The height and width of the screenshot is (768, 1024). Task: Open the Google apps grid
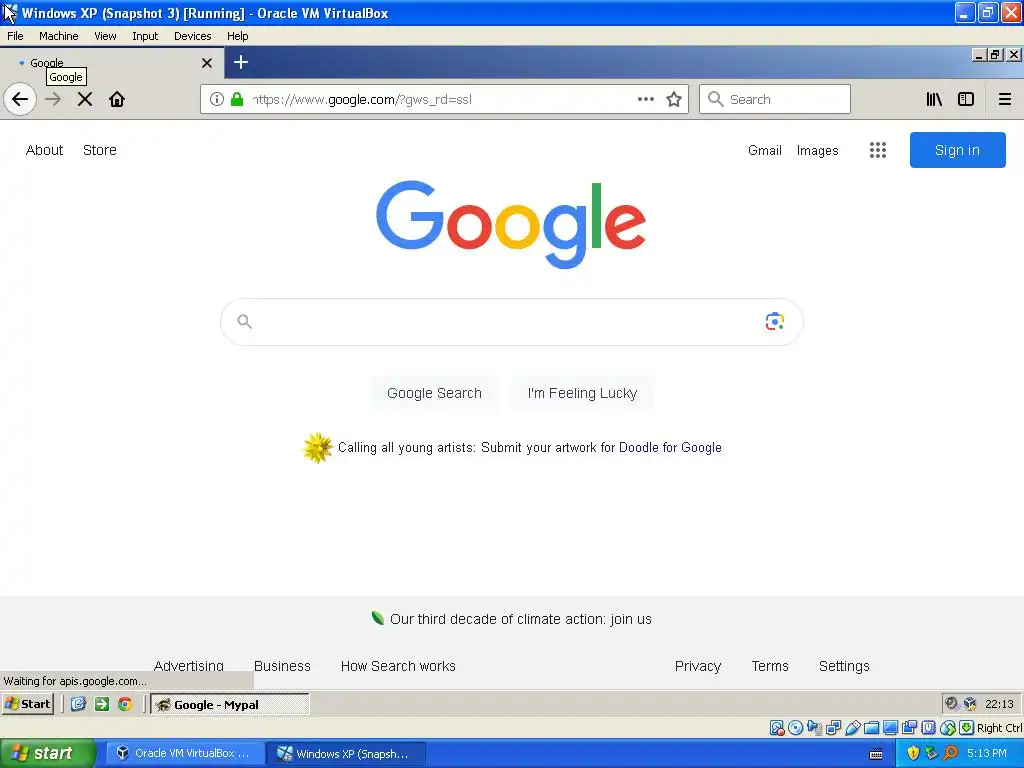point(878,150)
